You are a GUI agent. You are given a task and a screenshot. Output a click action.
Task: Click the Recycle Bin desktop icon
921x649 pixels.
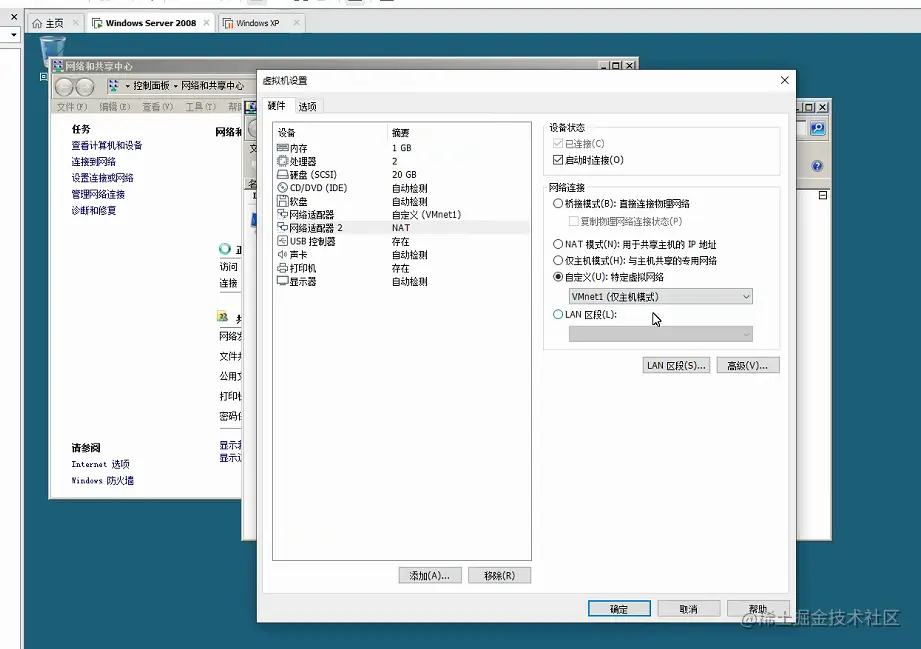[52, 50]
